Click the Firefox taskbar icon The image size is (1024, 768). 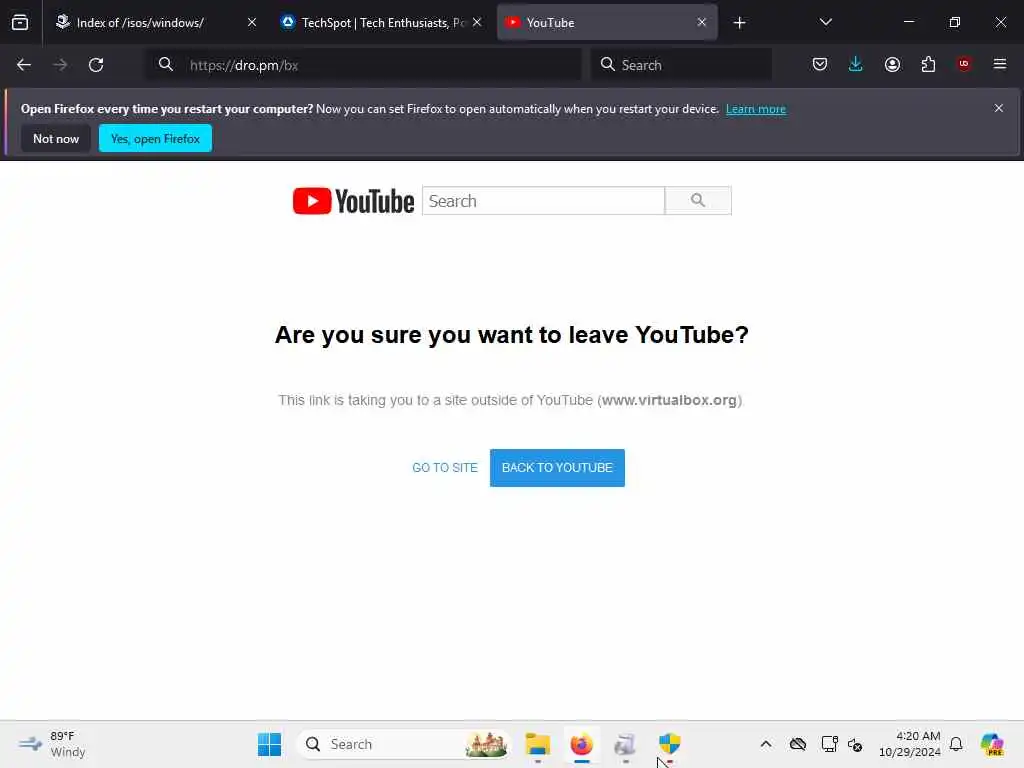[x=581, y=744]
